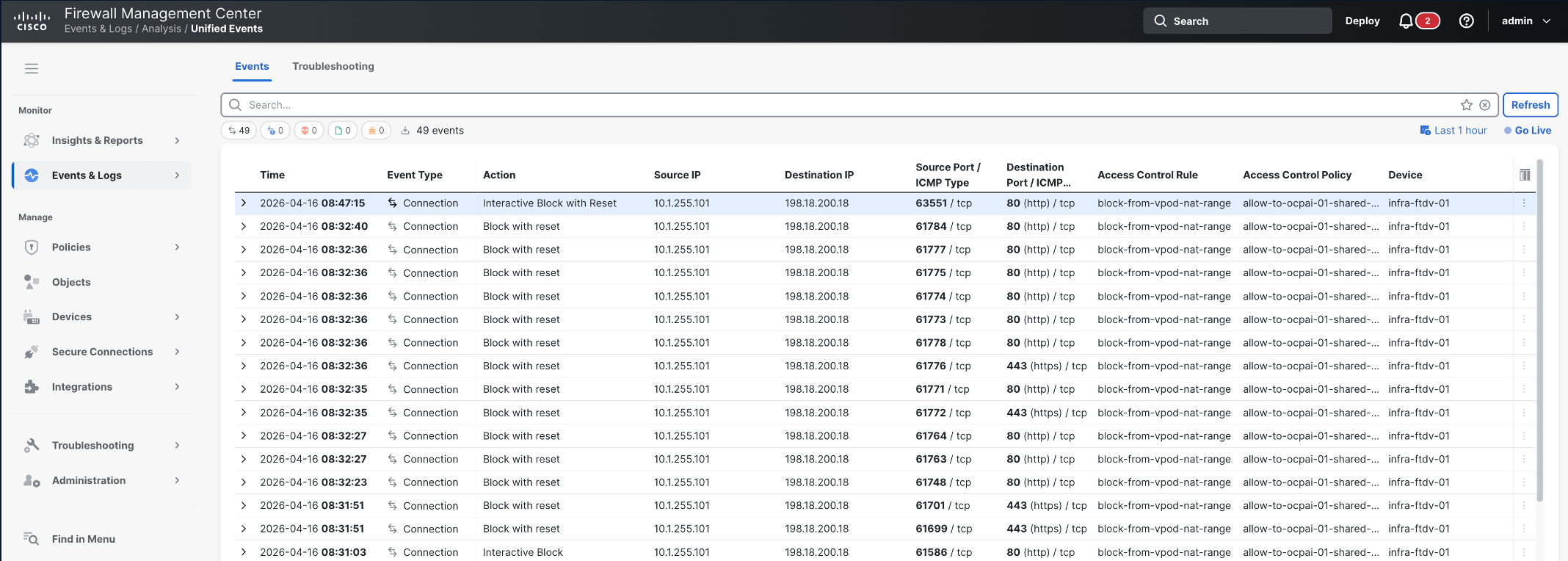Click the Device column header
Viewport: 1568px width, 561px height.
point(1405,175)
